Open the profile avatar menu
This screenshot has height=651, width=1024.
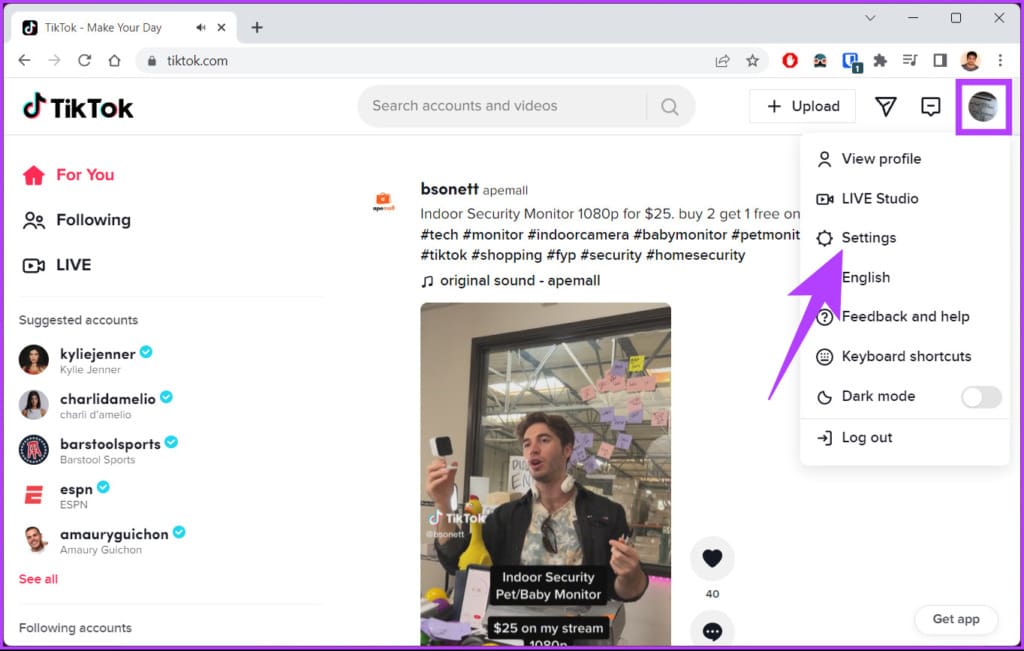(x=983, y=106)
